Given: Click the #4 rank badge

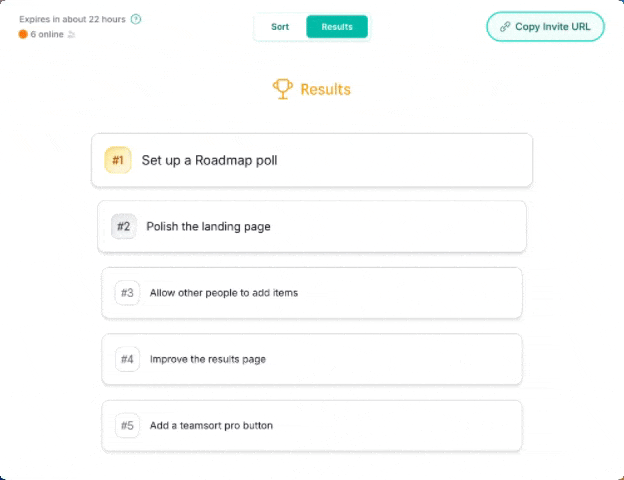Looking at the screenshot, I should point(127,359).
